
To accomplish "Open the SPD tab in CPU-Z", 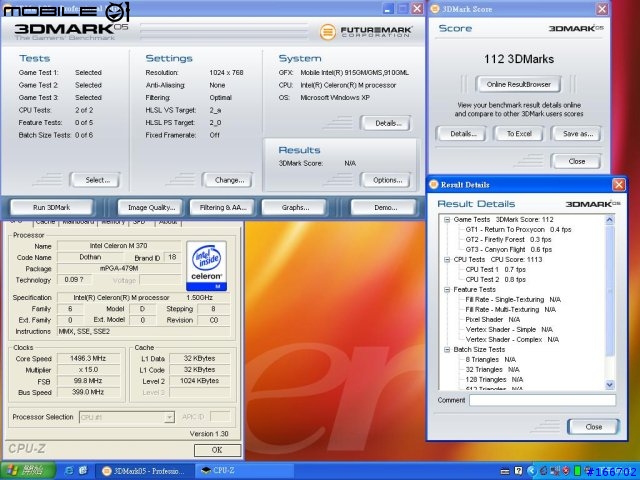I will point(140,222).
